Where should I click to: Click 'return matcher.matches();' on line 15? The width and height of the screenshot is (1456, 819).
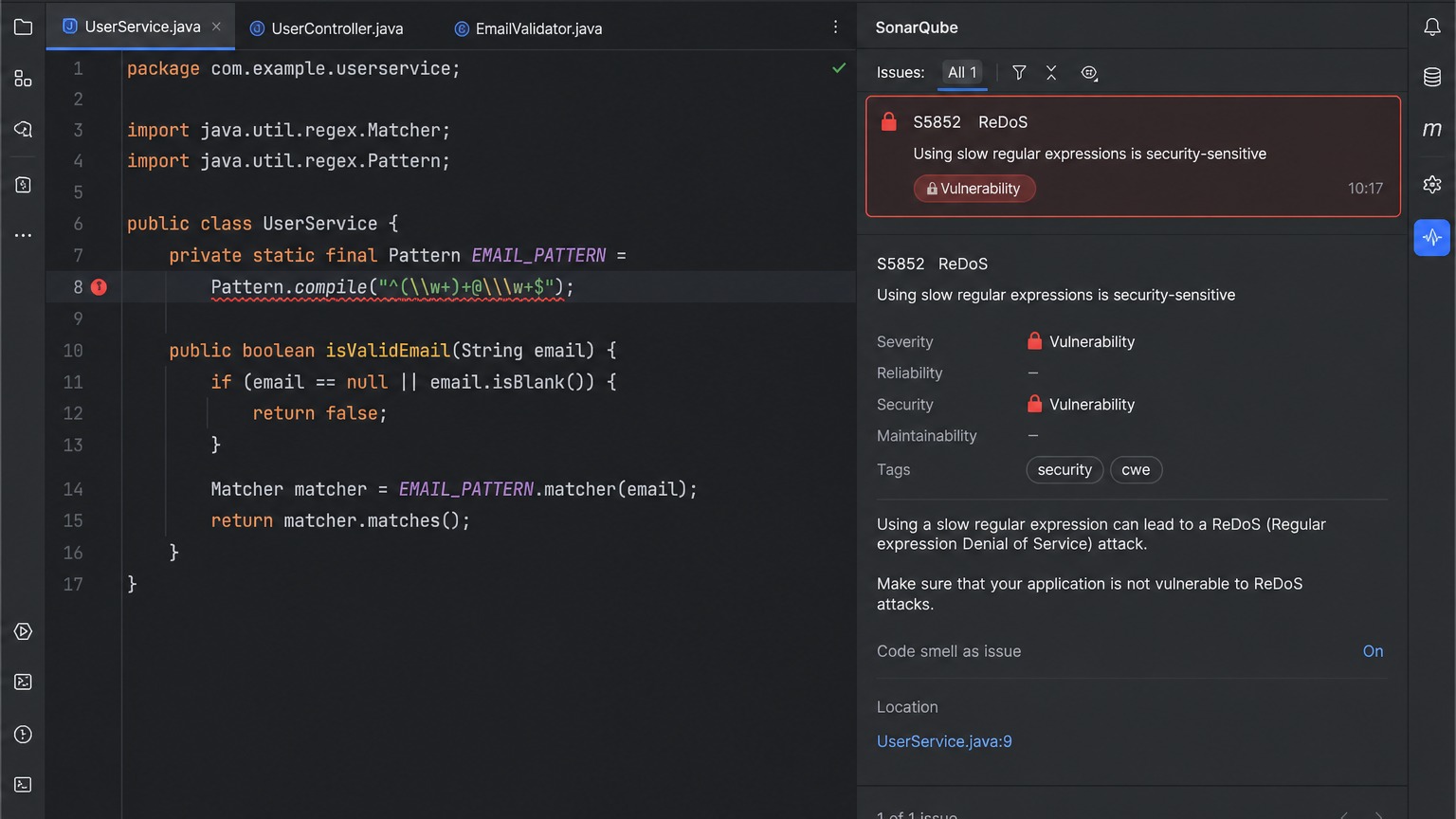[x=340, y=520]
